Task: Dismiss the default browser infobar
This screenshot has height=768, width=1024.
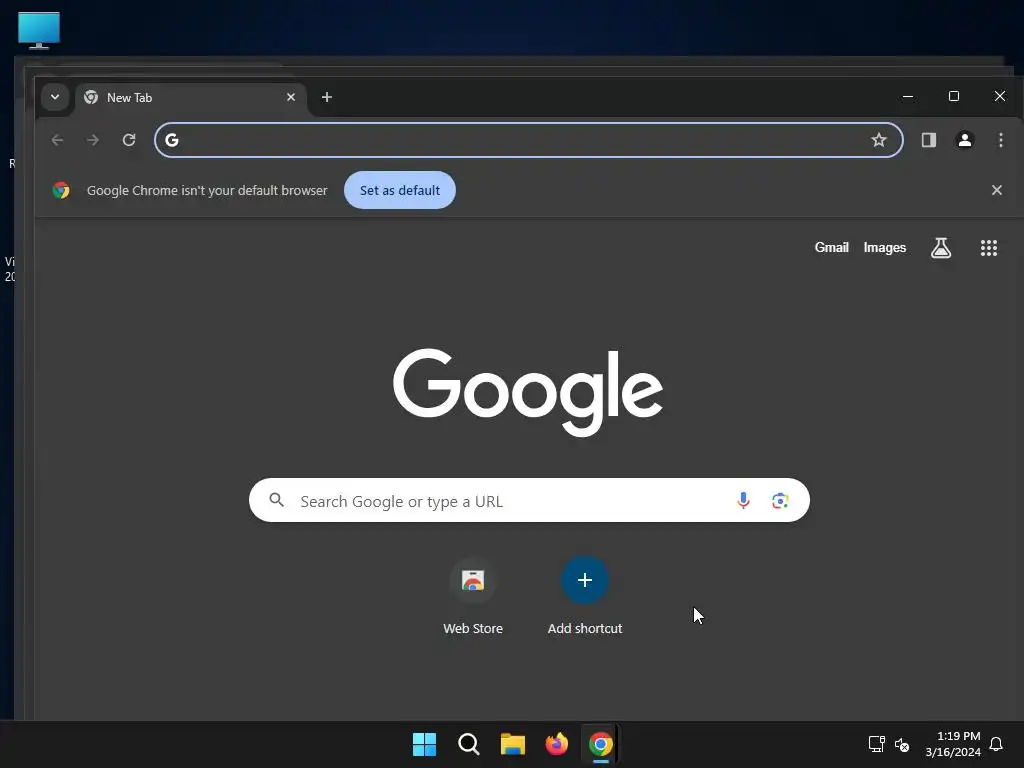Action: (x=997, y=190)
